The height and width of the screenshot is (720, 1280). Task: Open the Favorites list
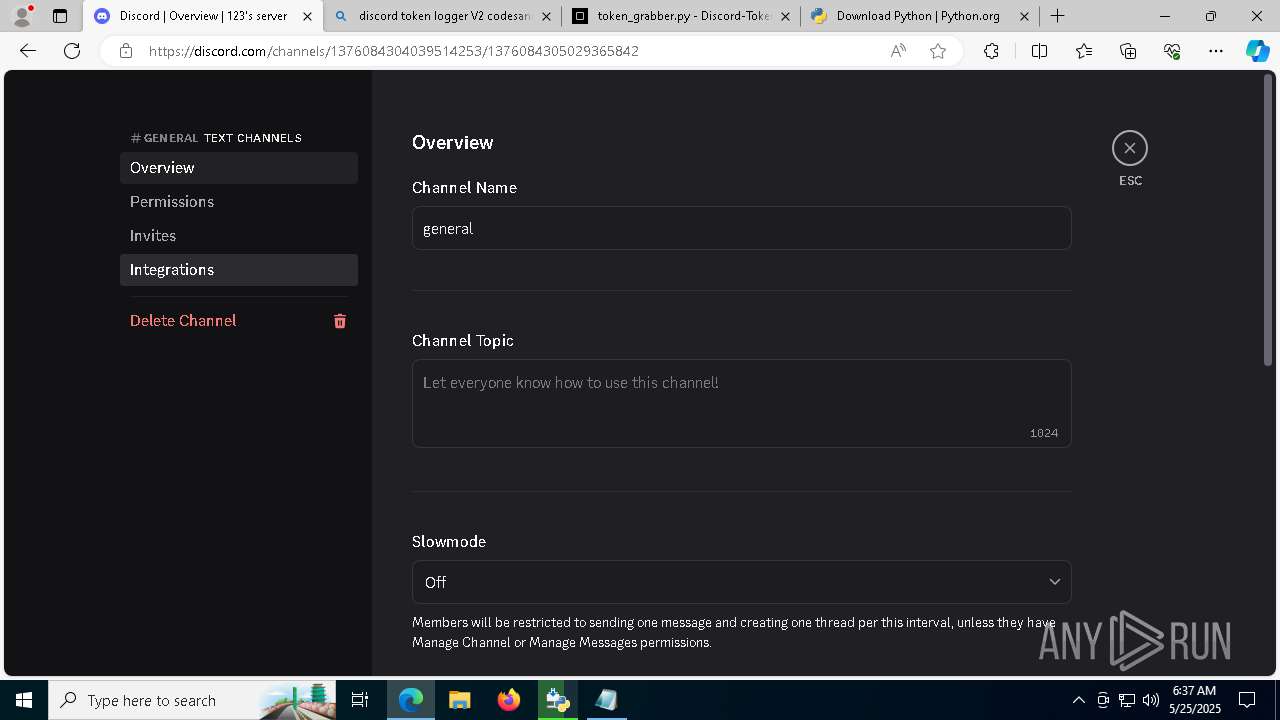point(1084,51)
